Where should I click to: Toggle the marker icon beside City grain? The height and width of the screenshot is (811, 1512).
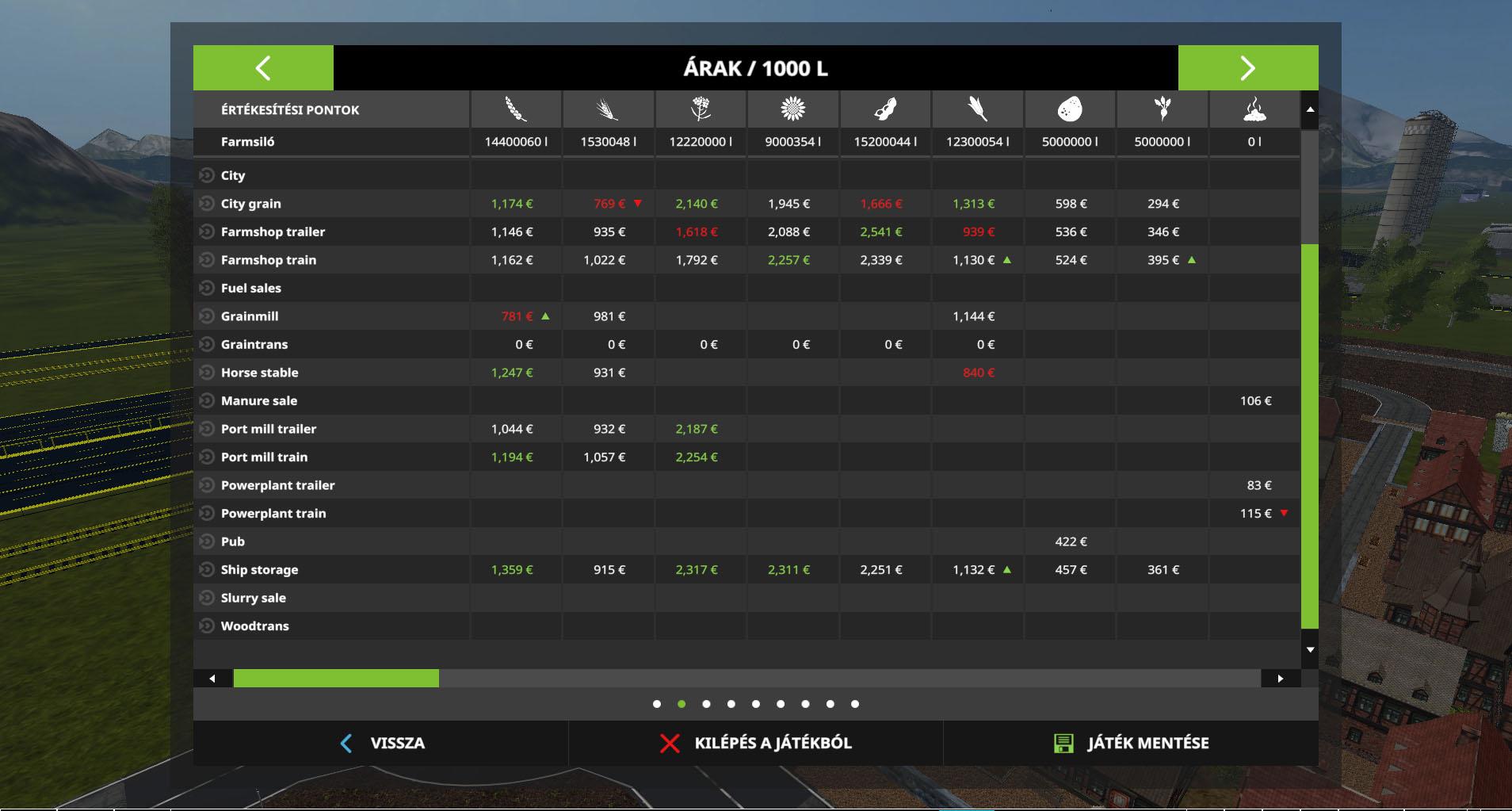pos(207,204)
